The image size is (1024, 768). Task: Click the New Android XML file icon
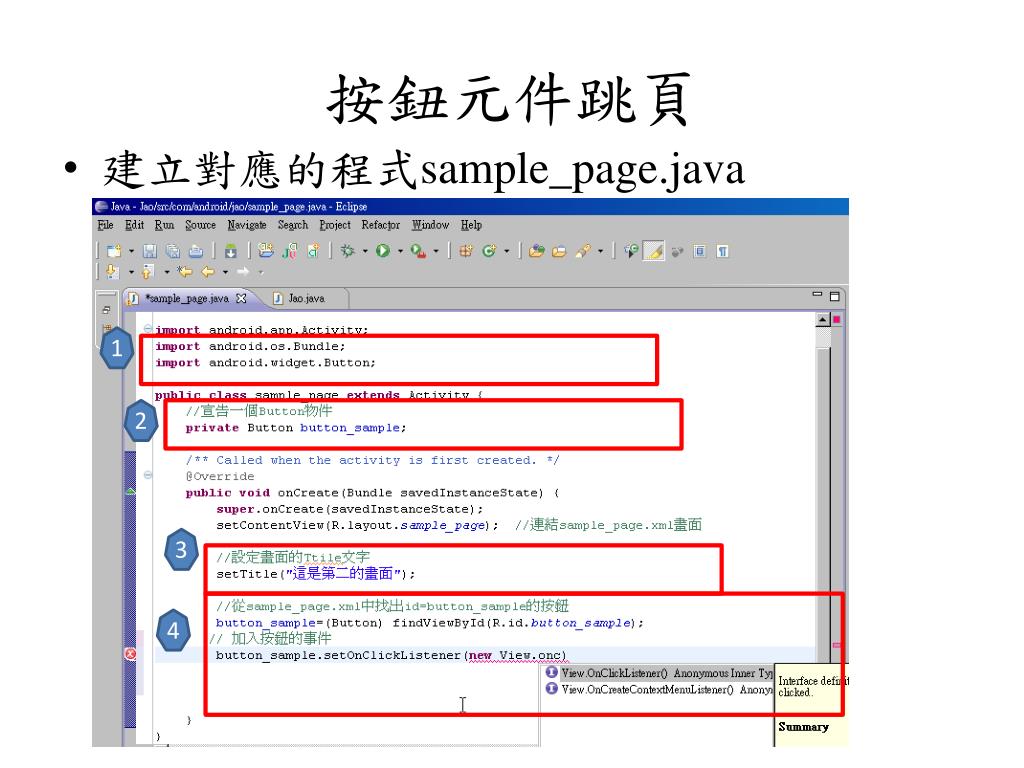[x=313, y=251]
